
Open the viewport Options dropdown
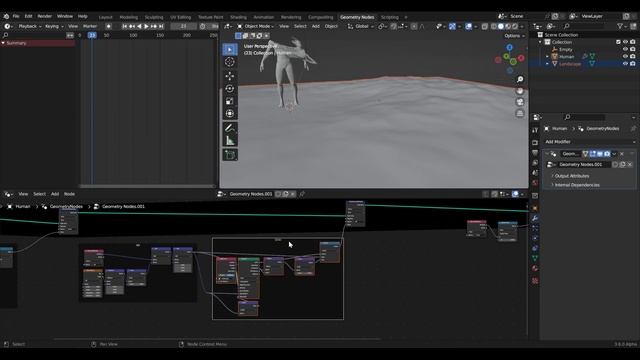514,36
